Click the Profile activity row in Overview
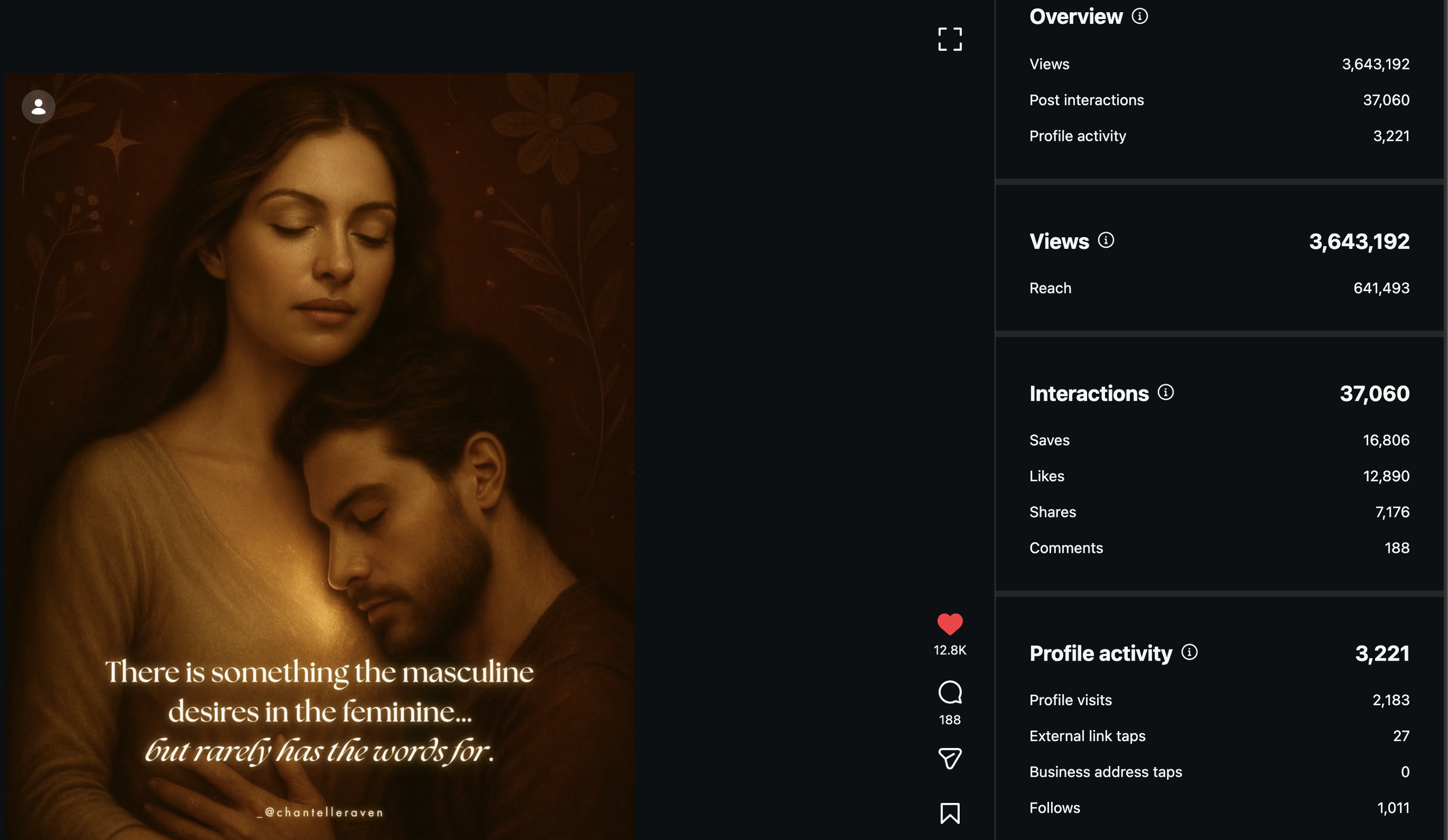 [1219, 136]
